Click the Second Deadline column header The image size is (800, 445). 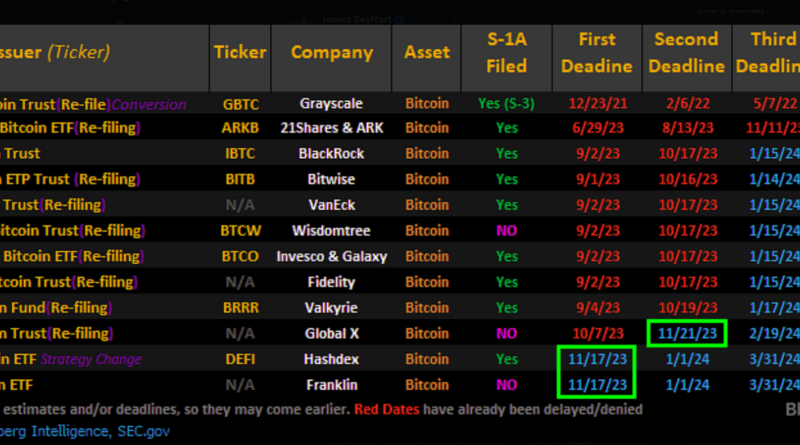point(687,52)
